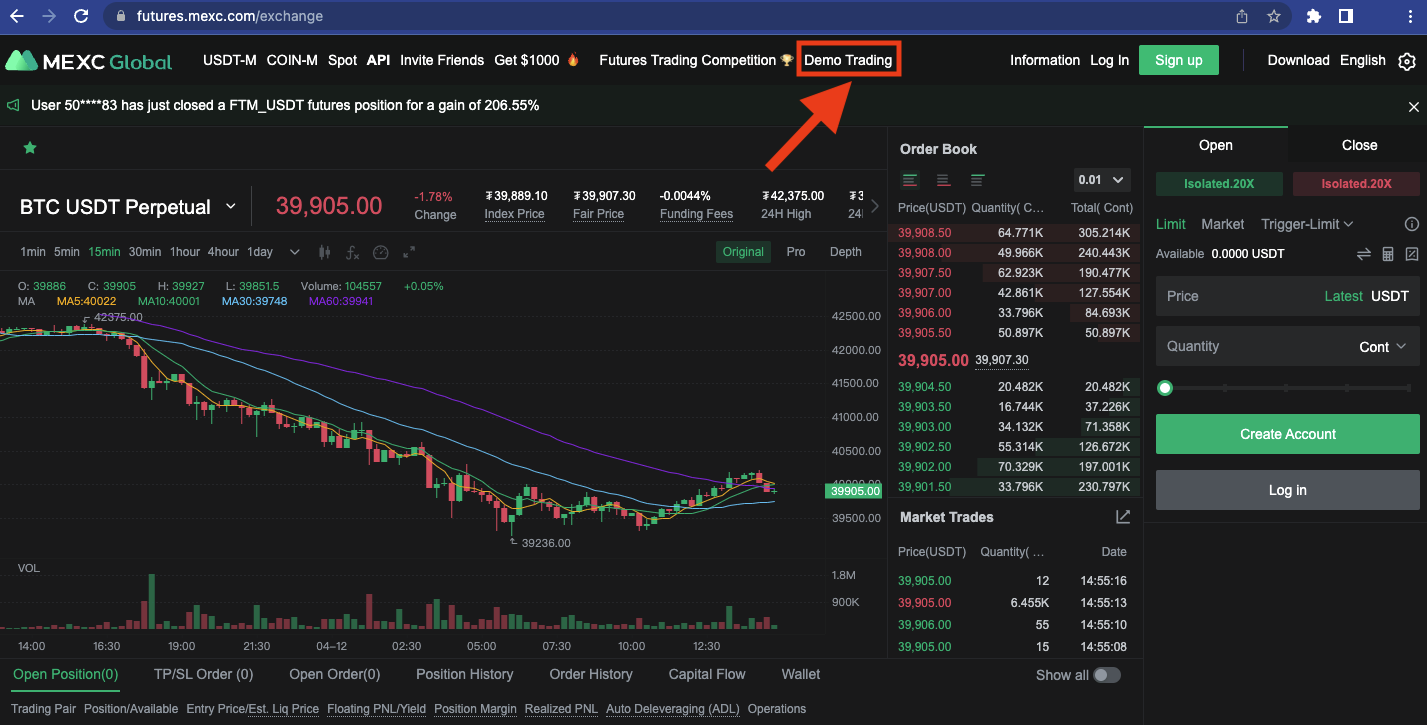Click the Price input field
This screenshot has width=1427, height=725.
(x=1288, y=296)
